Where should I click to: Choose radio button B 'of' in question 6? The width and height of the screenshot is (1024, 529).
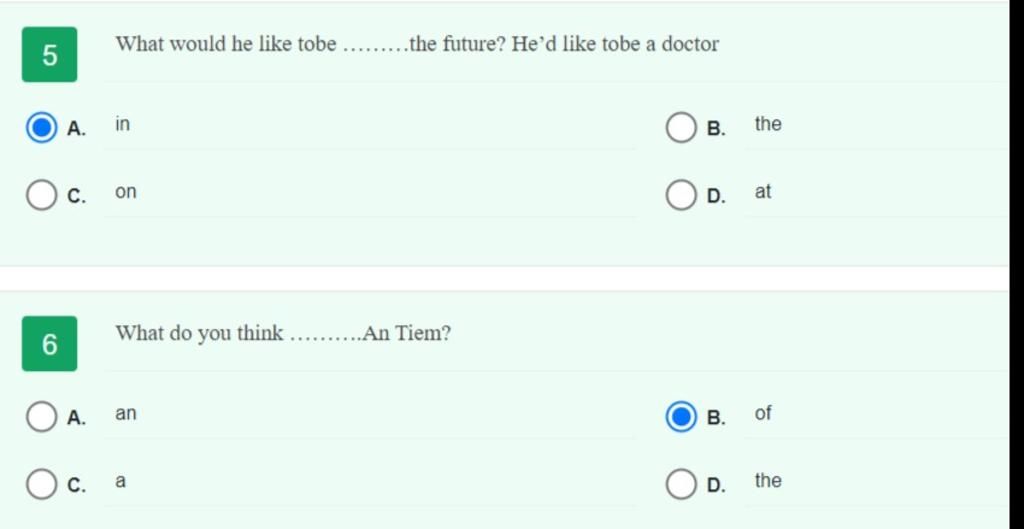681,417
